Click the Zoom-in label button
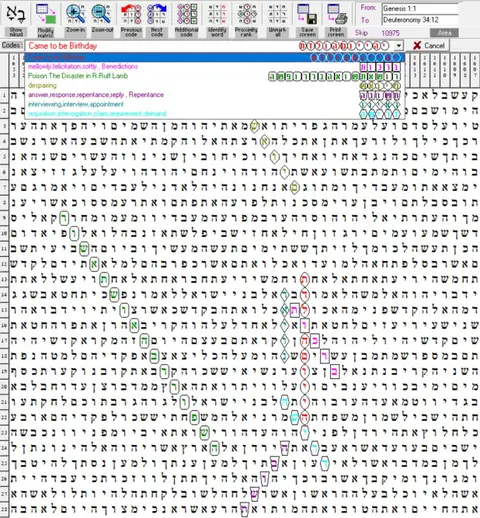Screen dimensions: 480x518 coord(75,30)
